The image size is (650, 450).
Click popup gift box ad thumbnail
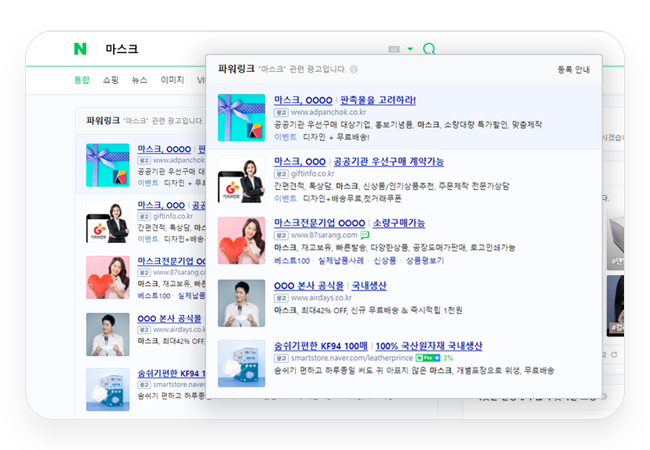pos(242,118)
